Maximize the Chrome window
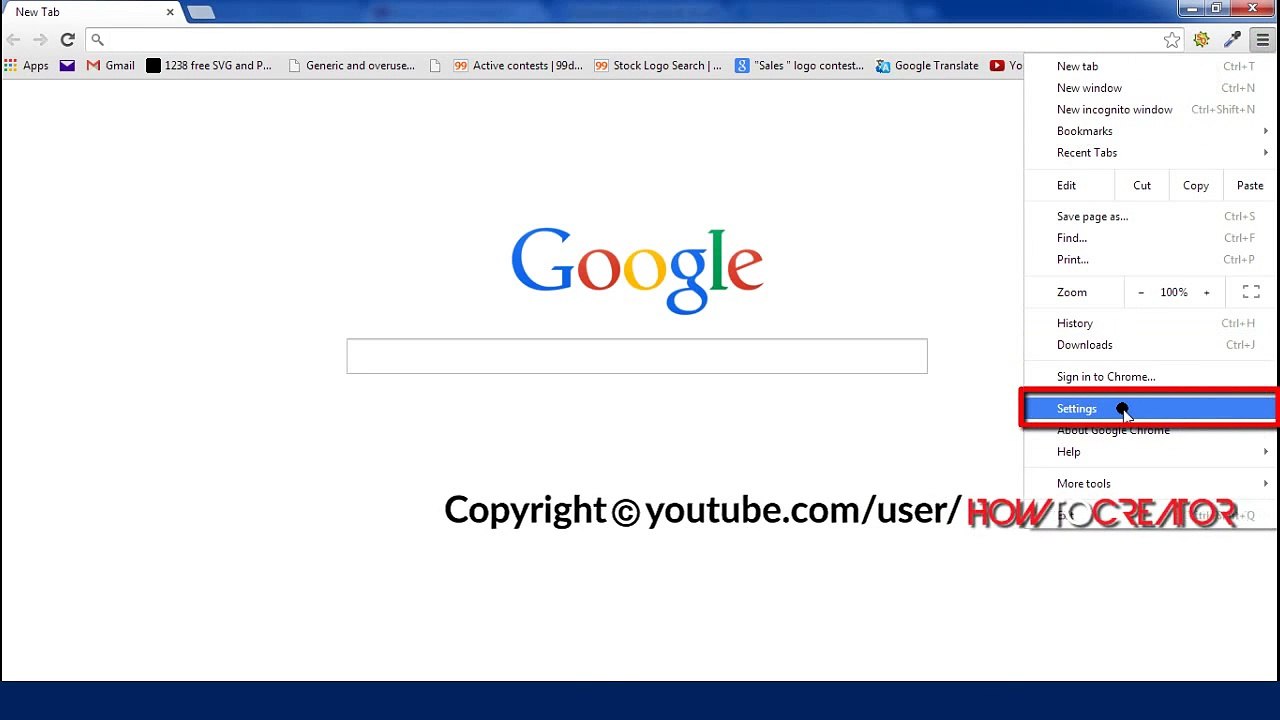 pyautogui.click(x=1216, y=9)
